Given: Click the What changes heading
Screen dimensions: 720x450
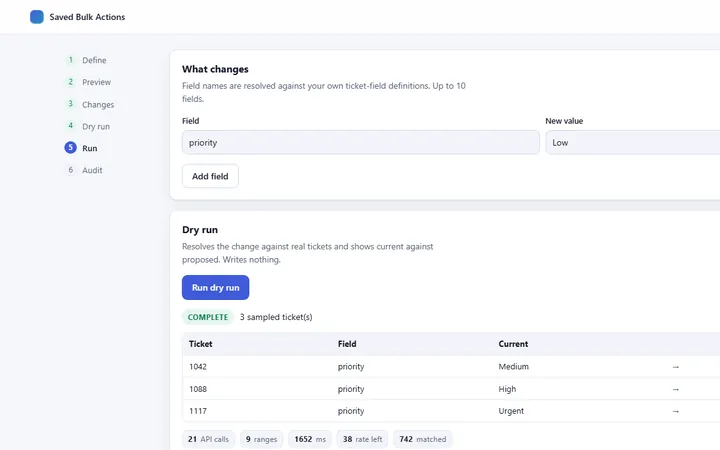Looking at the screenshot, I should [x=215, y=69].
